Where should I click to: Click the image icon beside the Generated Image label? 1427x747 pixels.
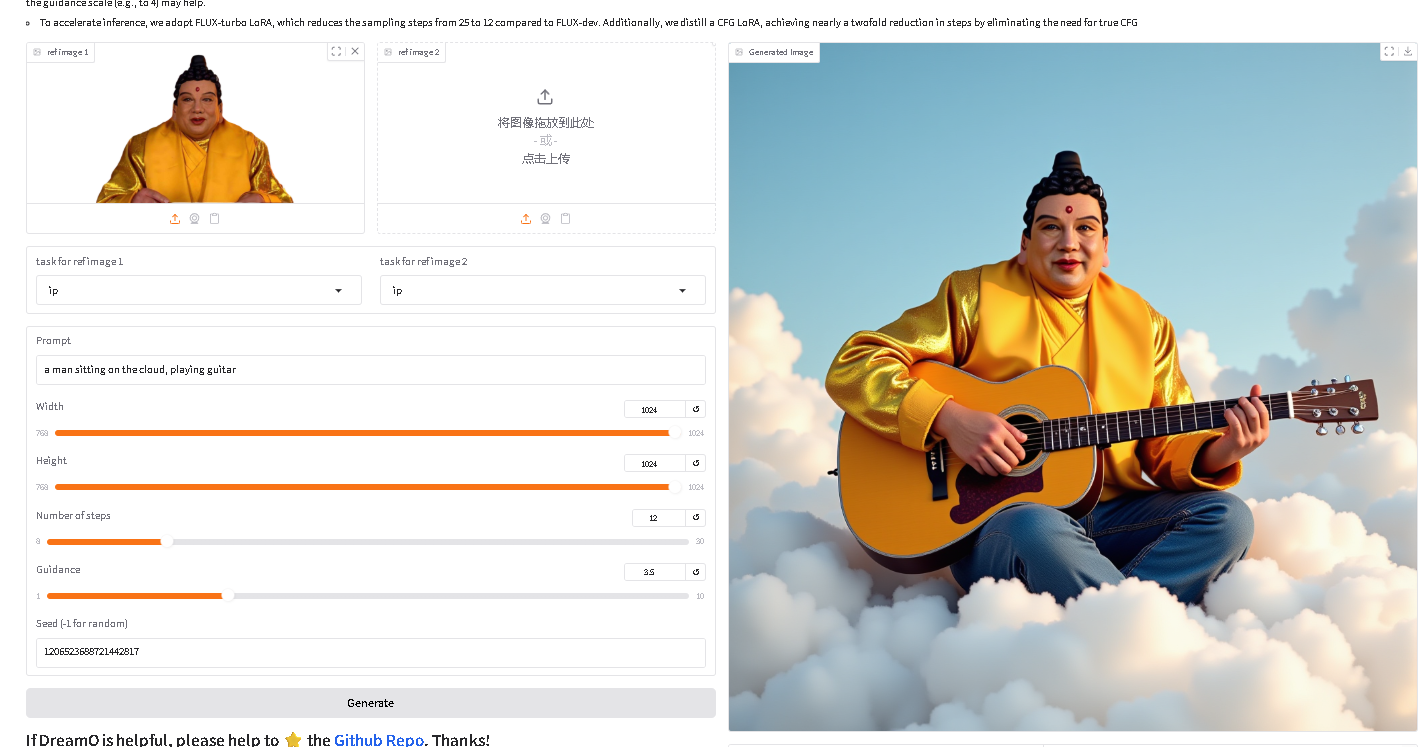[739, 52]
